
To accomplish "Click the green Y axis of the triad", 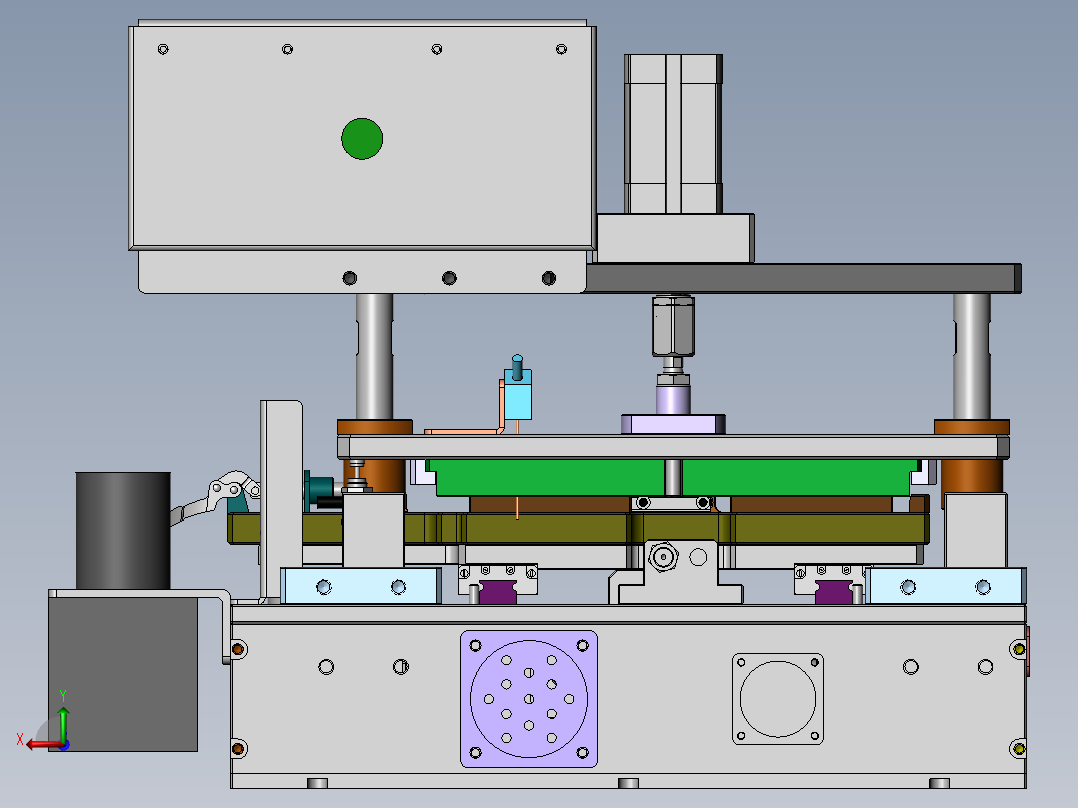I will [63, 722].
